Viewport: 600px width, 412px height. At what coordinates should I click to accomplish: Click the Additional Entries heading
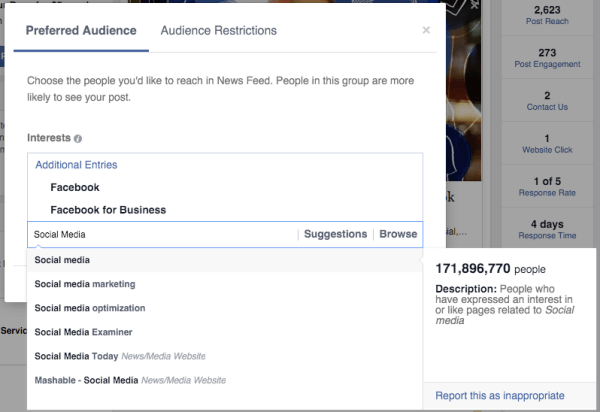(76, 165)
